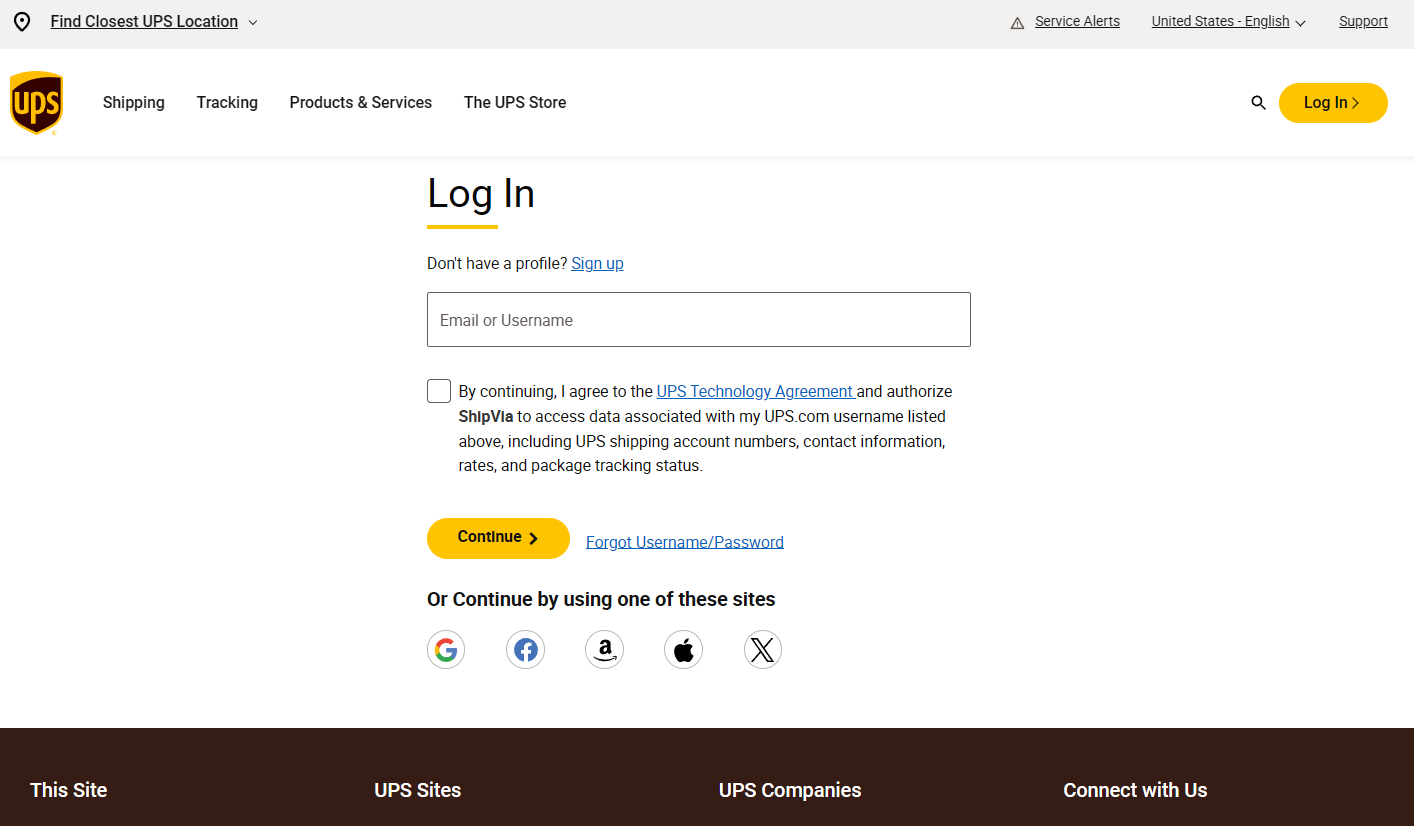Open United States - English language selector
This screenshot has height=826, width=1414.
(x=1228, y=22)
